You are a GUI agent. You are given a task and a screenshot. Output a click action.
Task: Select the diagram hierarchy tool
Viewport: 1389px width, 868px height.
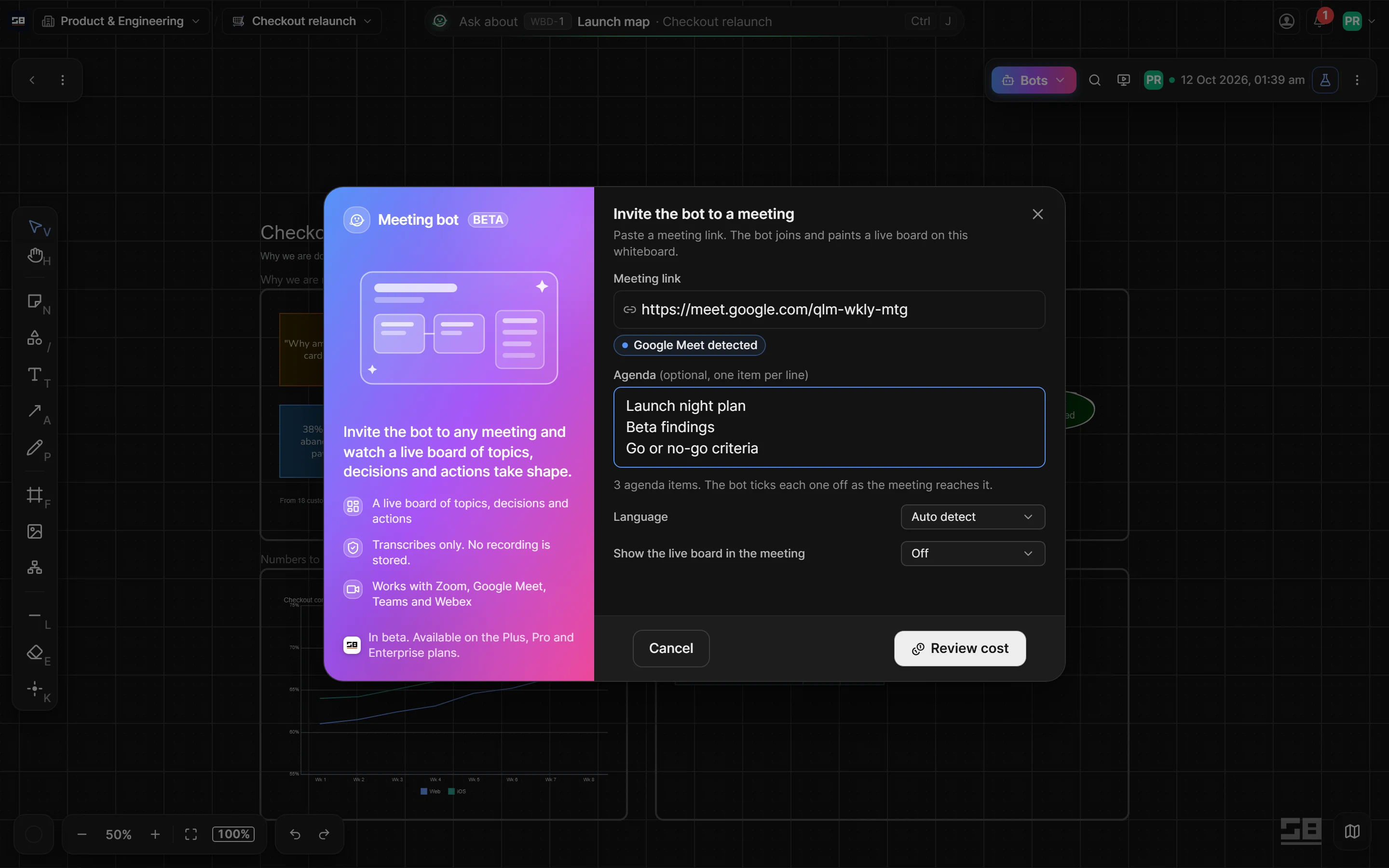[x=35, y=568]
